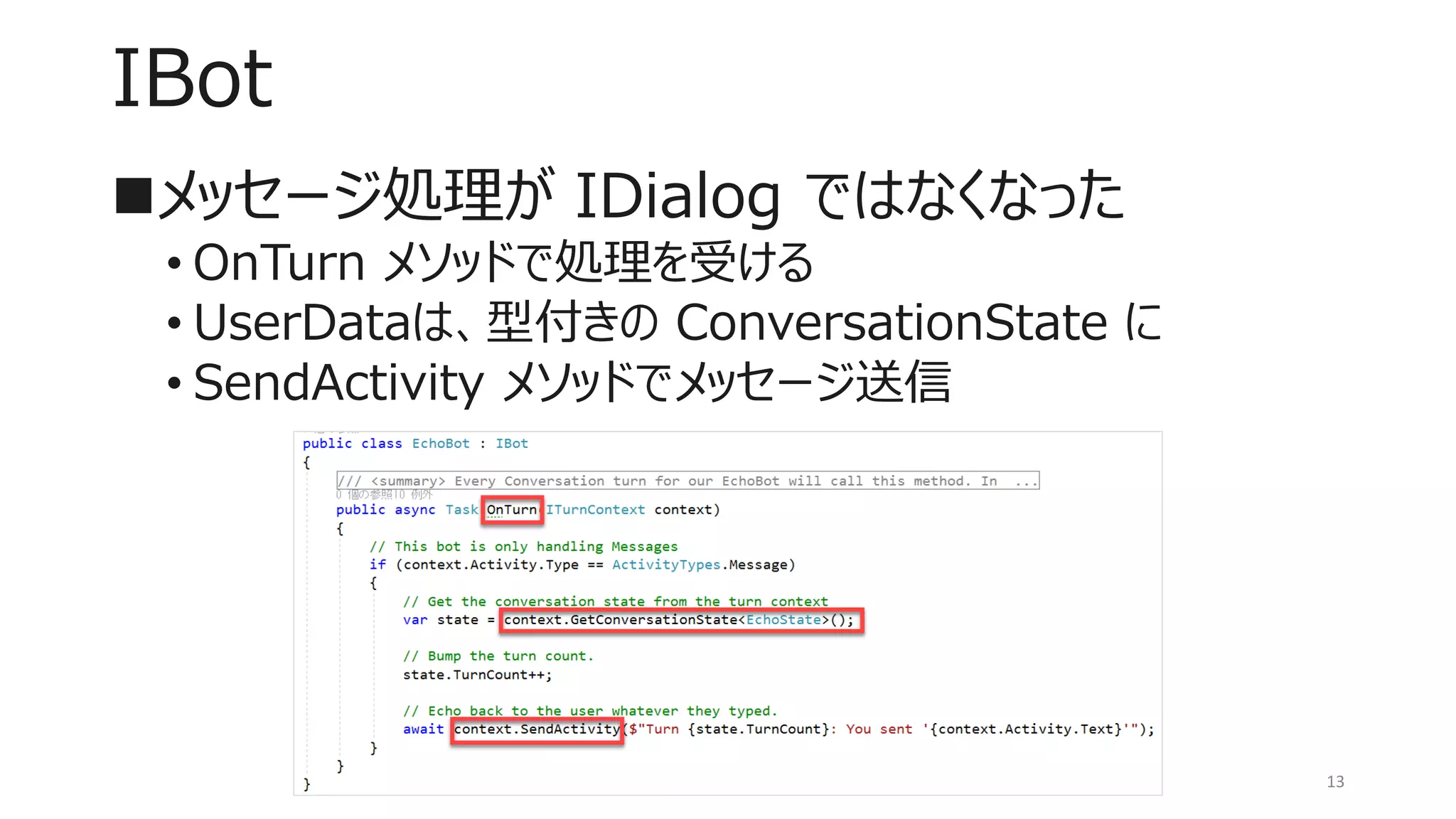Click slide page number 13
The image size is (1456, 819).
(x=1335, y=782)
